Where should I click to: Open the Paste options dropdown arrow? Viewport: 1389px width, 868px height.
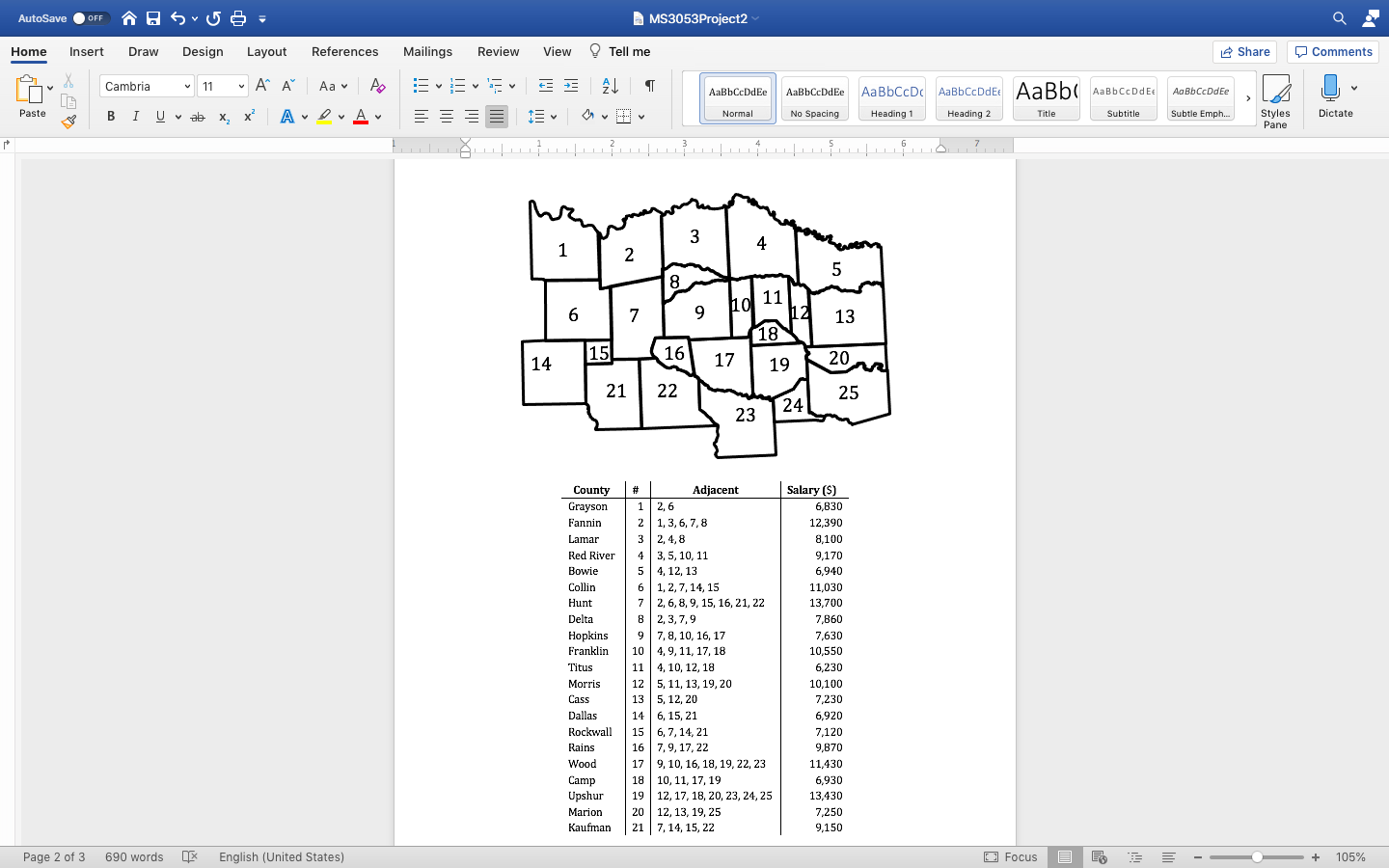tap(50, 88)
